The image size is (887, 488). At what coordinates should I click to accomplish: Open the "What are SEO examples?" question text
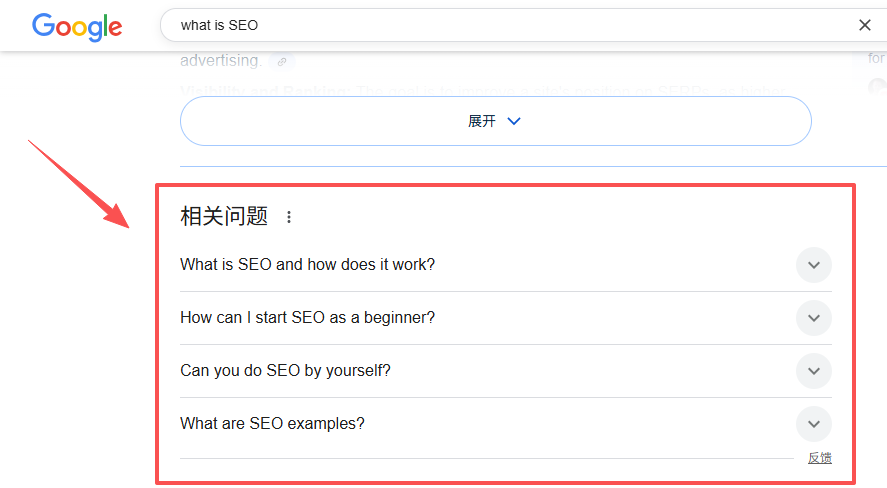[272, 424]
